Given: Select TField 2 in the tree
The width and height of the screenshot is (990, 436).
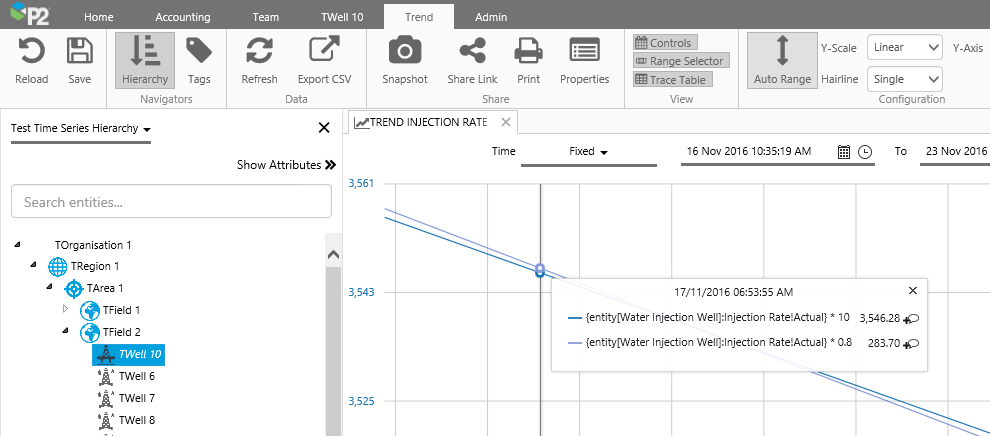Looking at the screenshot, I should [x=121, y=332].
